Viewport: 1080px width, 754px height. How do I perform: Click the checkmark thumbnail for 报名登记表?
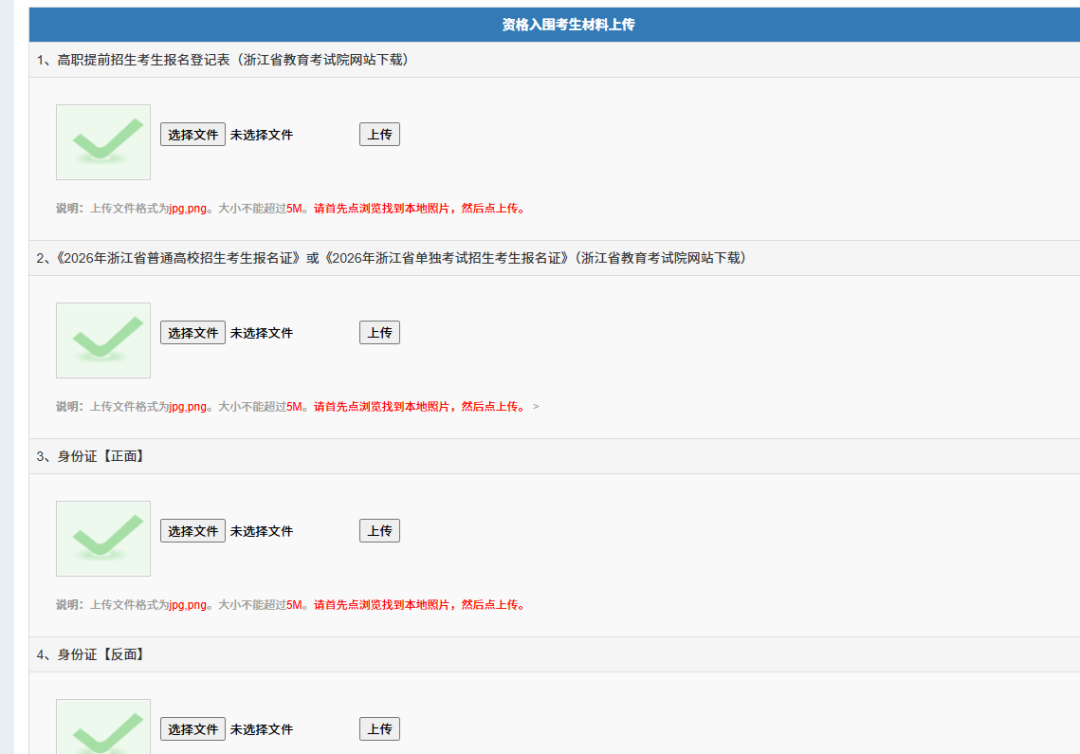103,142
